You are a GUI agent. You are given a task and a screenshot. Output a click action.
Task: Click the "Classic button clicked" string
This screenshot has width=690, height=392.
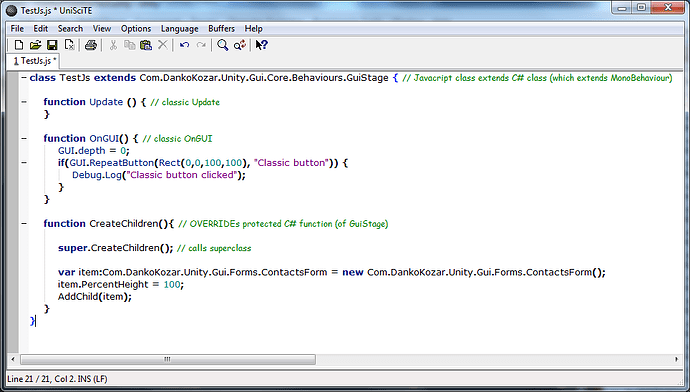[x=182, y=175]
